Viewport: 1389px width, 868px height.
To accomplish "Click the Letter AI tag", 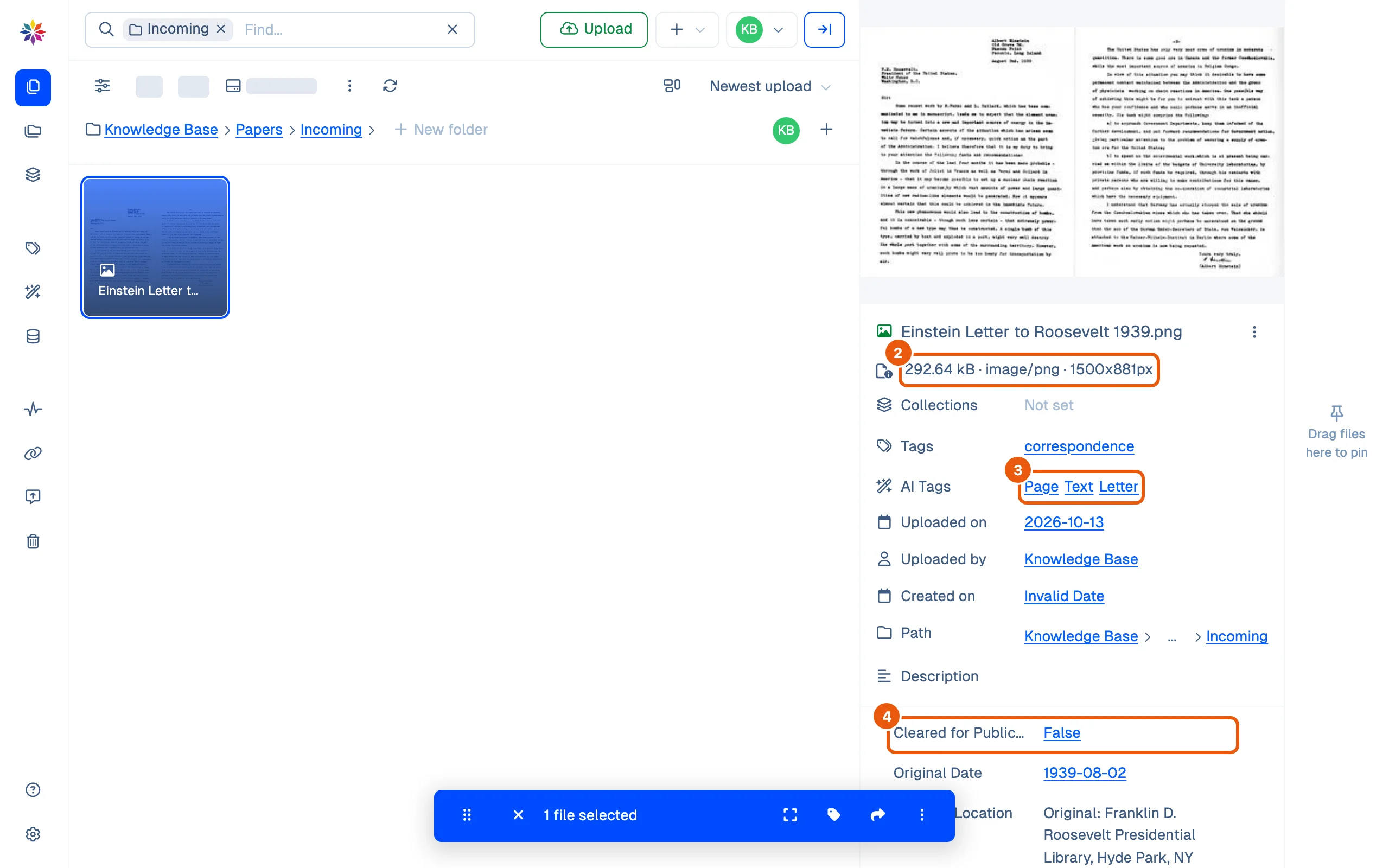I will (x=1118, y=486).
